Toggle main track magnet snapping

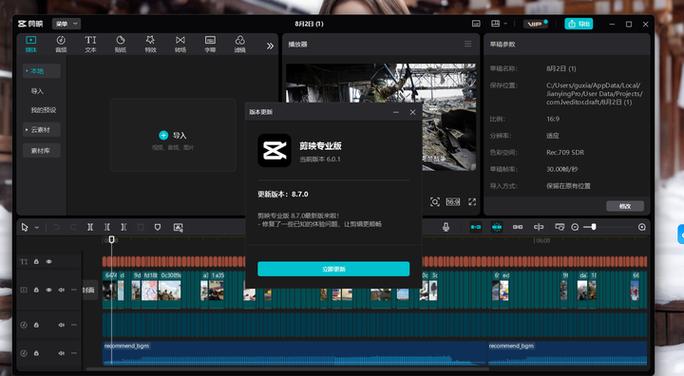(x=475, y=227)
